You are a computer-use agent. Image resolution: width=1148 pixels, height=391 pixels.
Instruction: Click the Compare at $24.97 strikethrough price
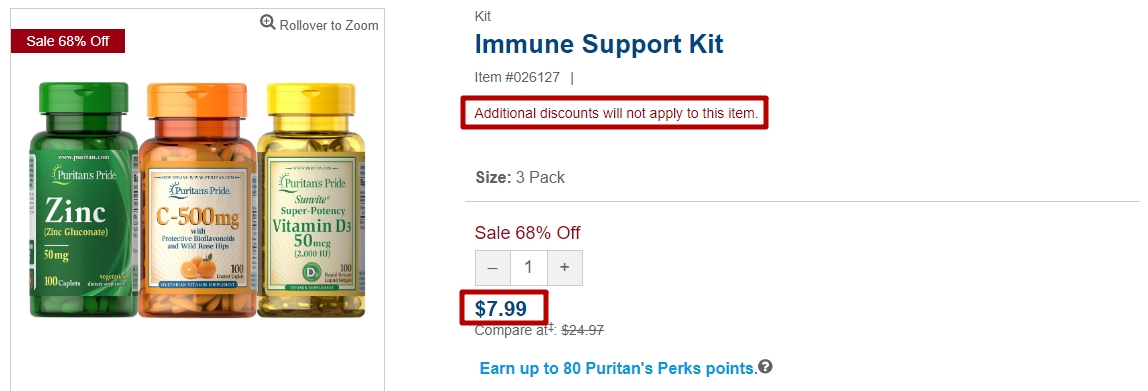pyautogui.click(x=539, y=330)
